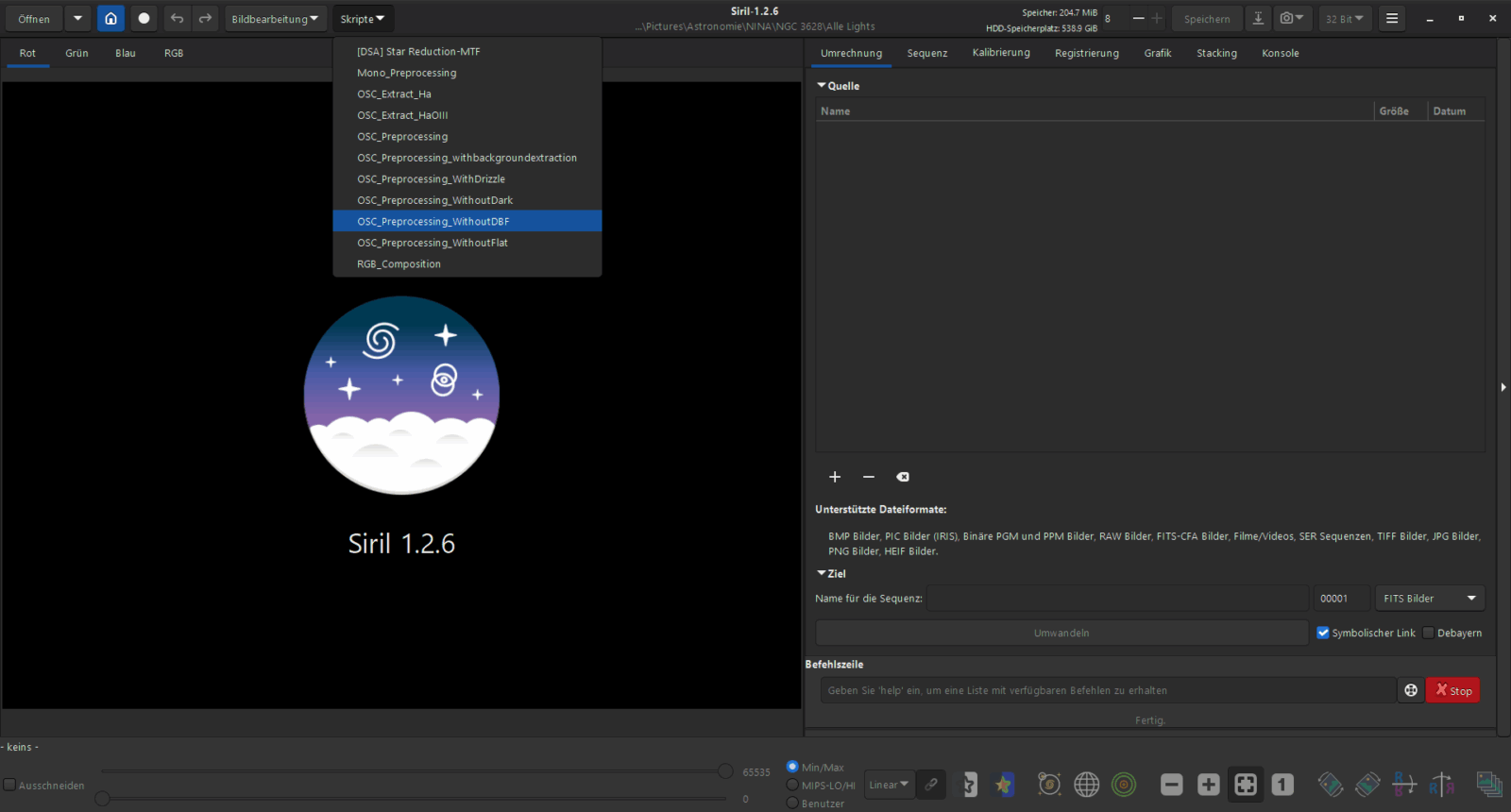Click the Umwandeln button
Viewport: 1511px width, 812px height.
(1061, 633)
